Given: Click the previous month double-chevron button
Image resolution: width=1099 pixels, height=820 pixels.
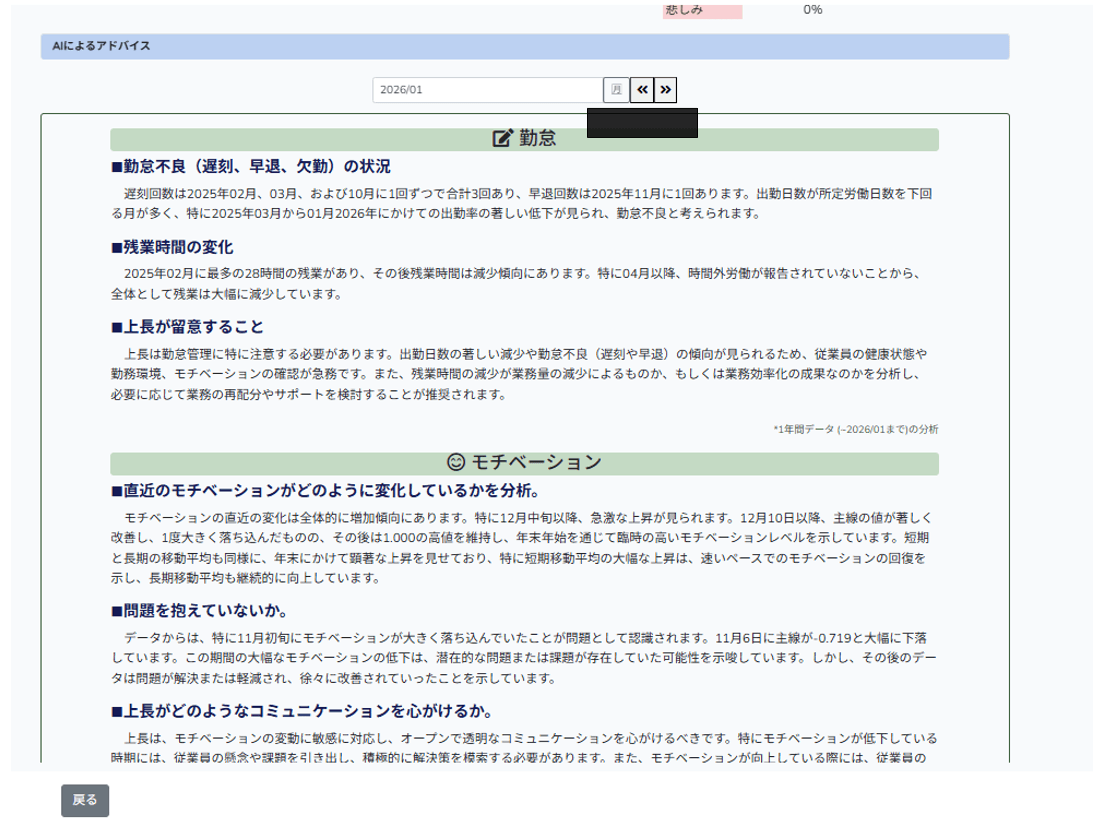Looking at the screenshot, I should tap(642, 90).
